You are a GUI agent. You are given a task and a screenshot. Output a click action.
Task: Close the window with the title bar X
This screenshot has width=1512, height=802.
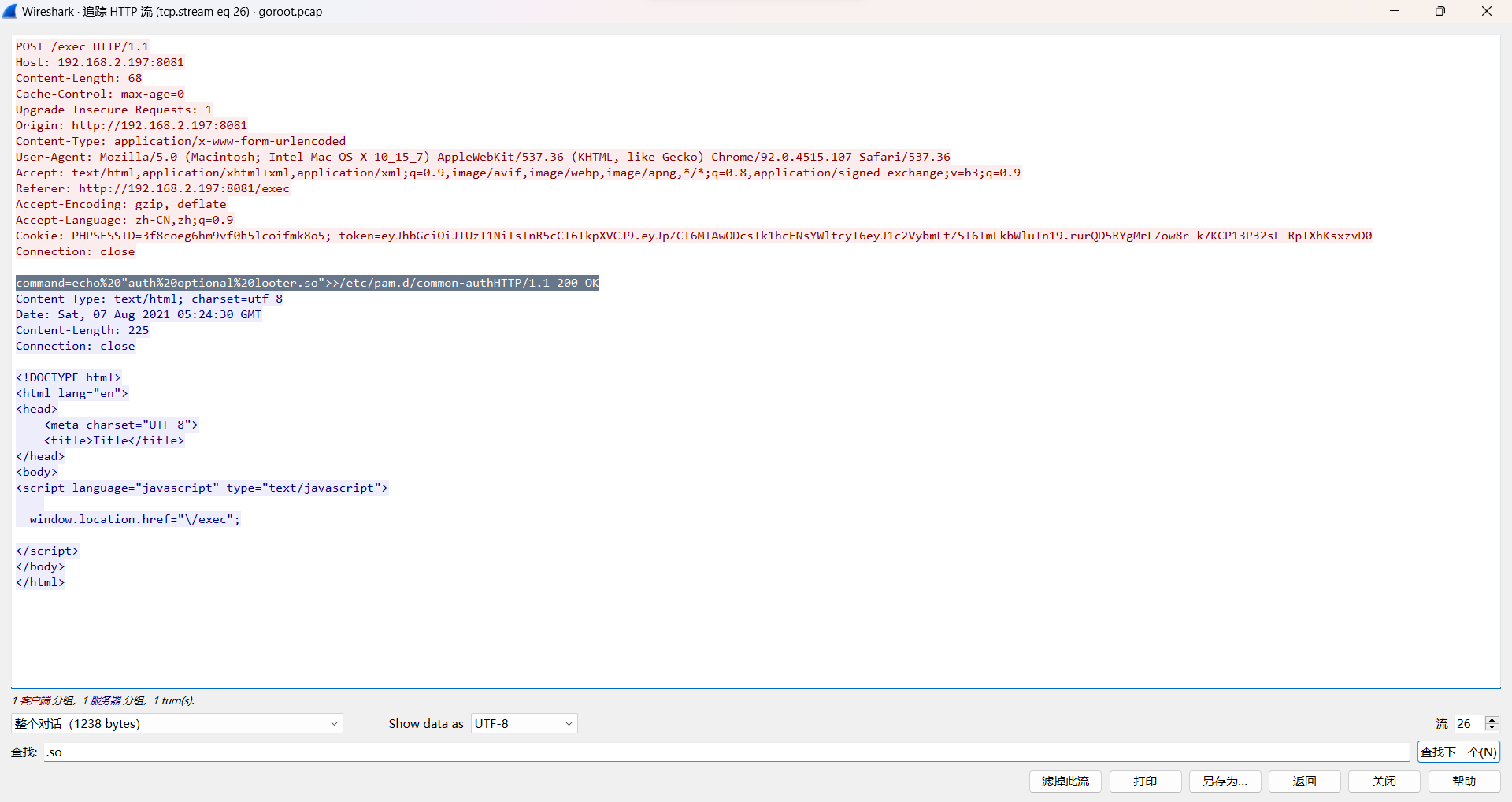pyautogui.click(x=1487, y=11)
